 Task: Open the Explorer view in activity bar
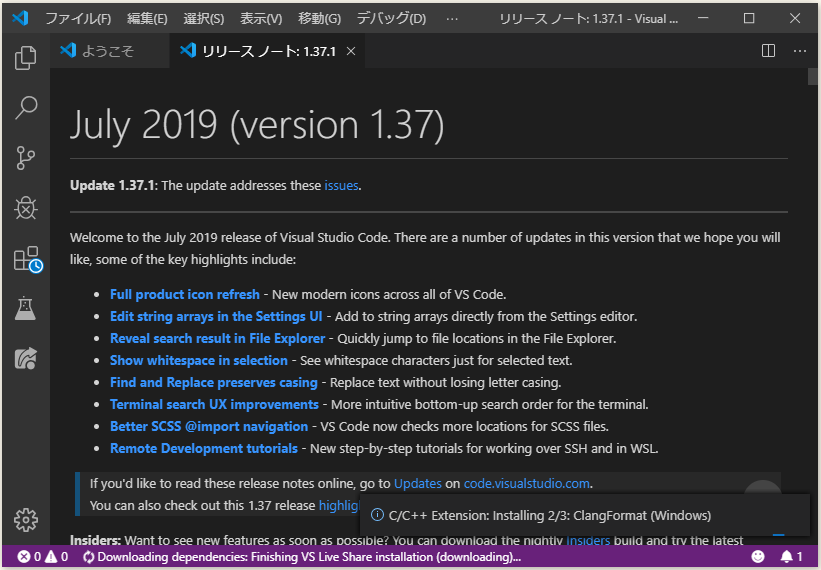click(26, 58)
